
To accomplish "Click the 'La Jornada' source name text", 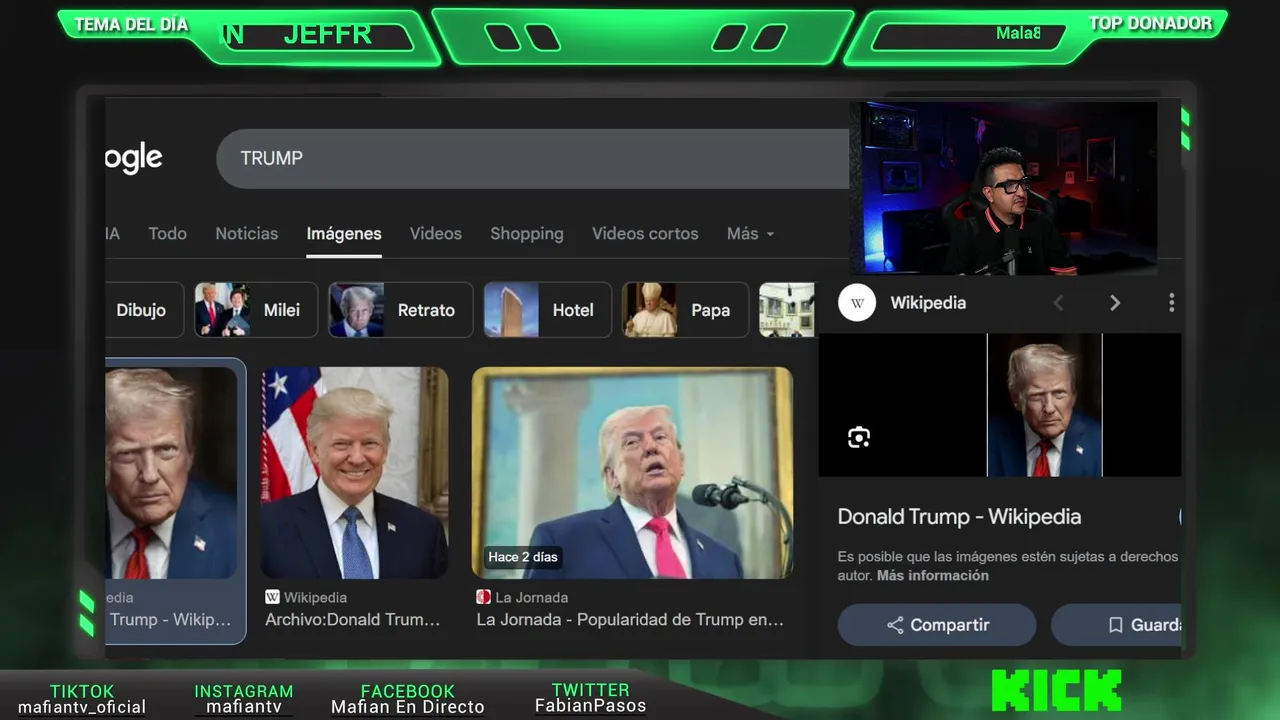I will [532, 597].
